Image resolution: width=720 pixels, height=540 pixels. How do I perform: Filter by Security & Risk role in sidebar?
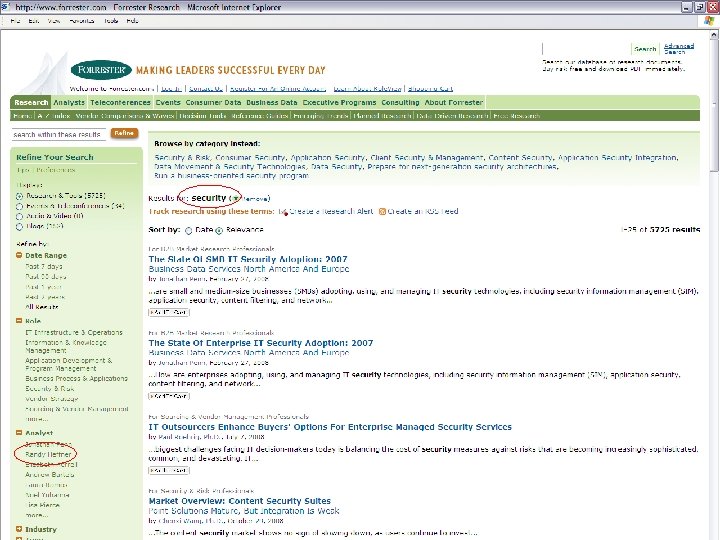50,388
